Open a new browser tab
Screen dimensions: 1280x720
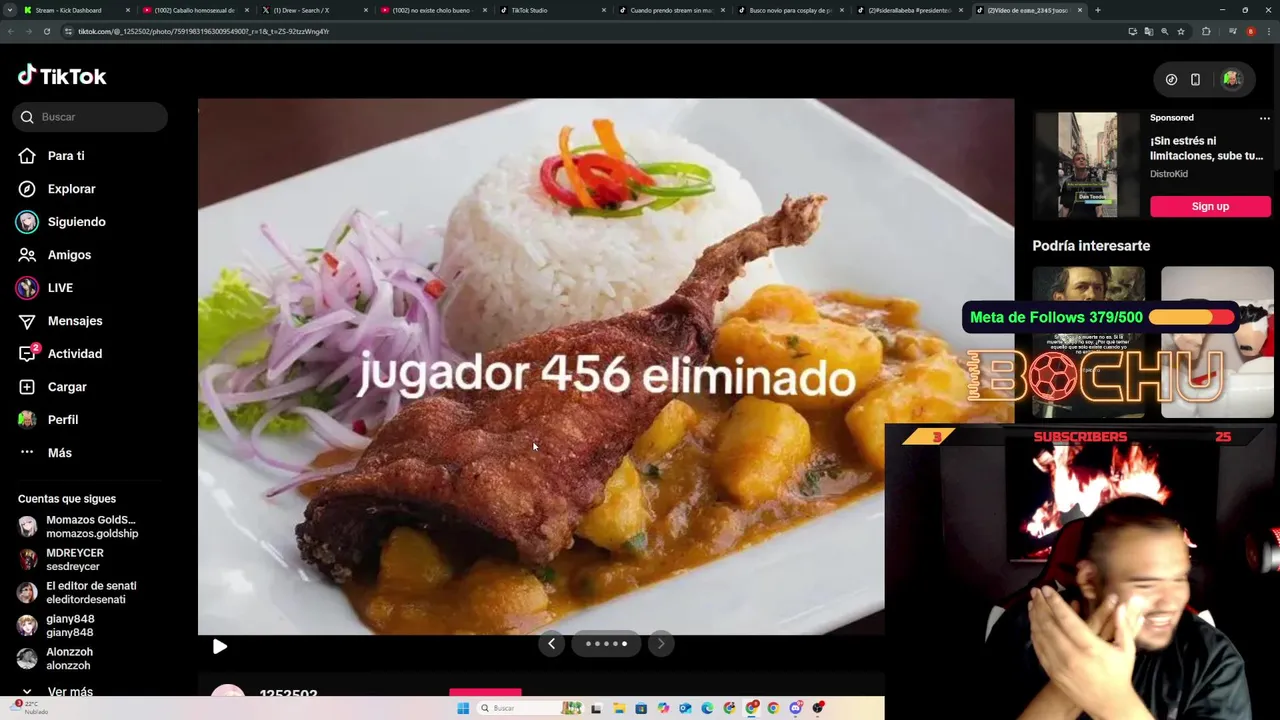1098,10
